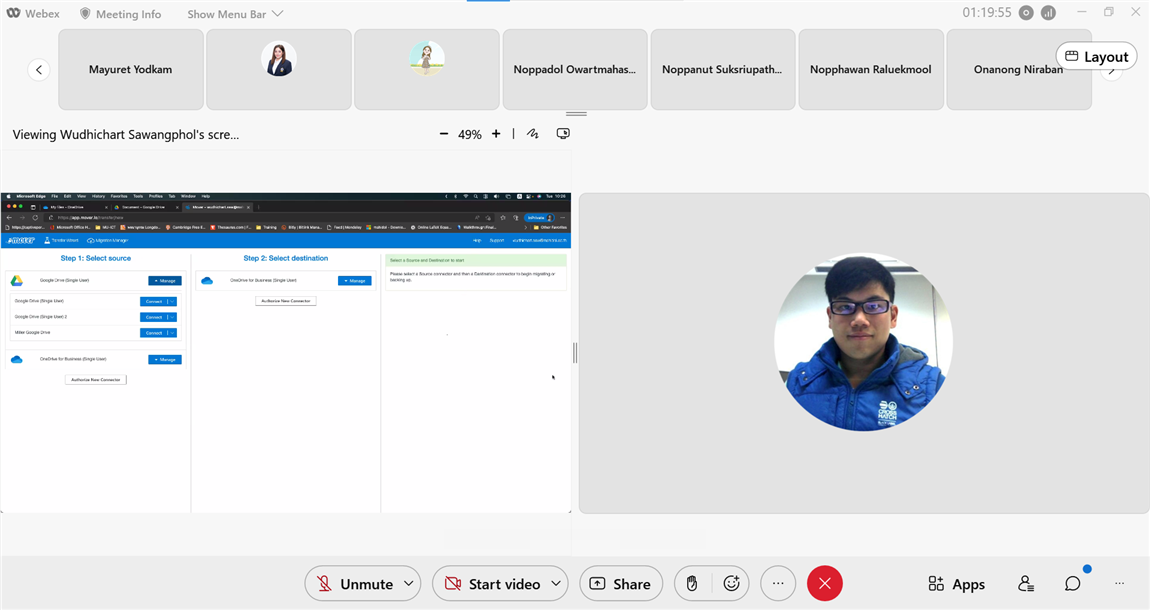Click the Share button
This screenshot has height=610, width=1150.
coord(620,584)
